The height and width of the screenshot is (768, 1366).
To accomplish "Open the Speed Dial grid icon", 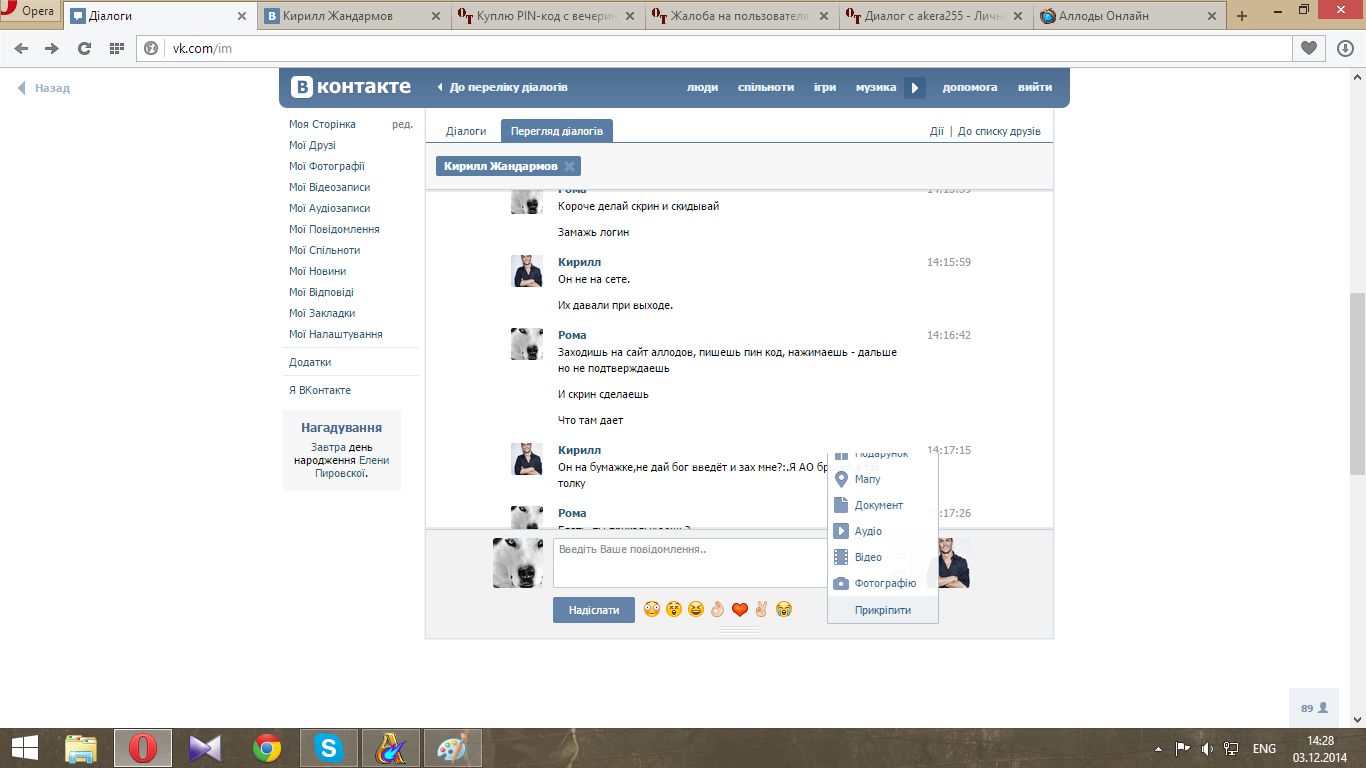I will (116, 48).
